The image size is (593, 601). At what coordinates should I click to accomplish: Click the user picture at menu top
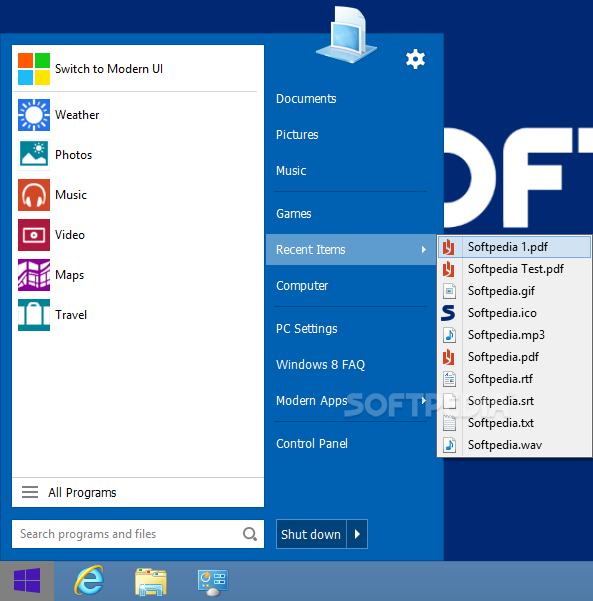tap(347, 34)
